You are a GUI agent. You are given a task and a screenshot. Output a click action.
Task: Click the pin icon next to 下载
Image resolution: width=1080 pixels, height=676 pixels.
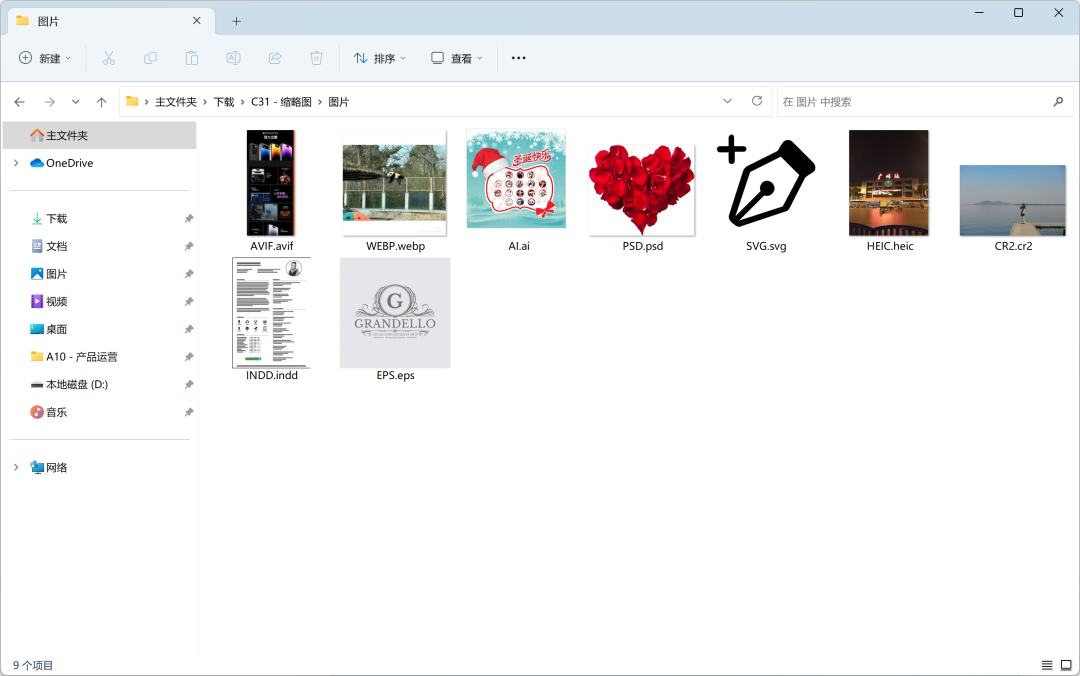pyautogui.click(x=188, y=218)
